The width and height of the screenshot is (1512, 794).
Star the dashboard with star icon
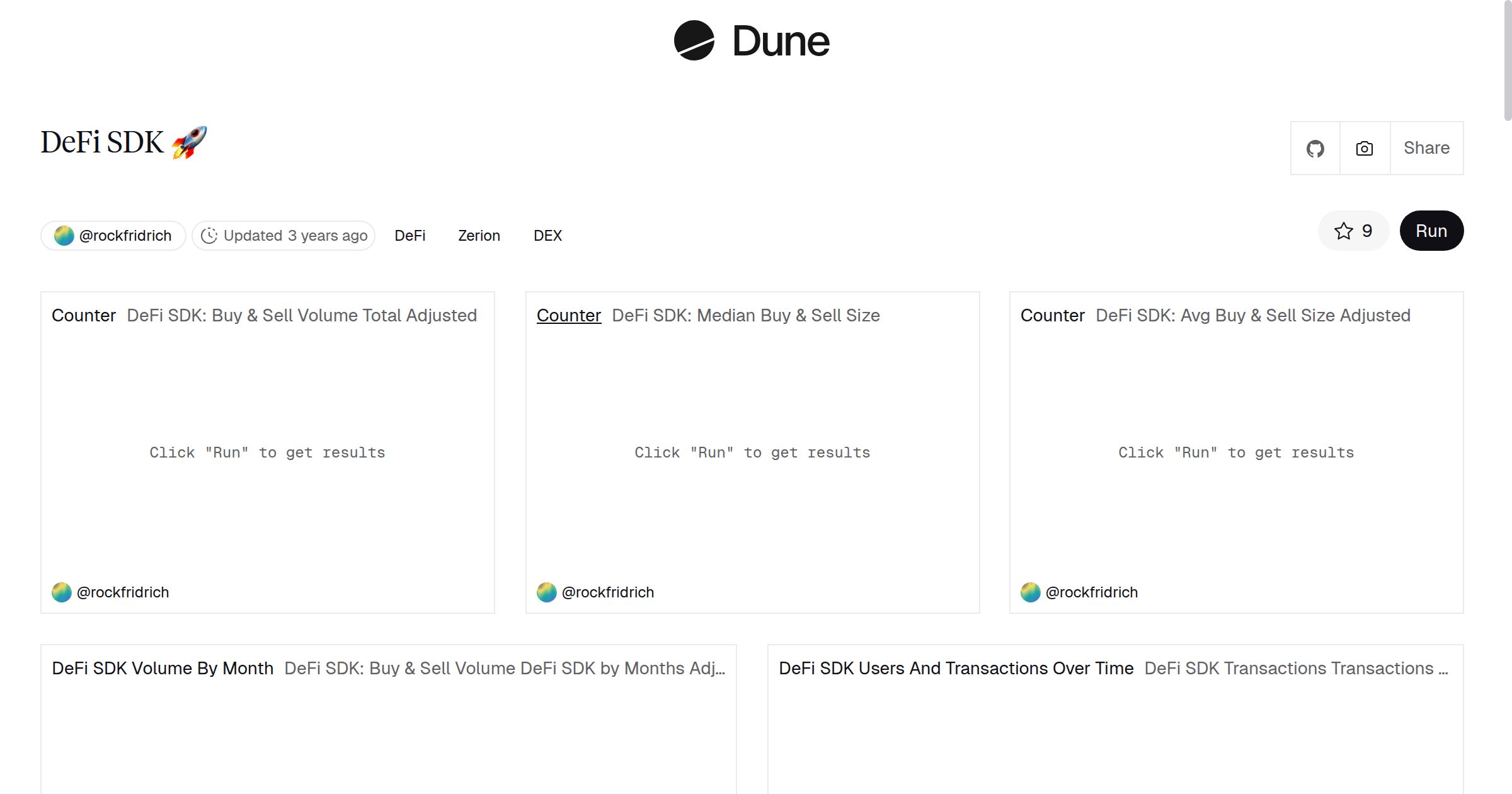[1343, 231]
